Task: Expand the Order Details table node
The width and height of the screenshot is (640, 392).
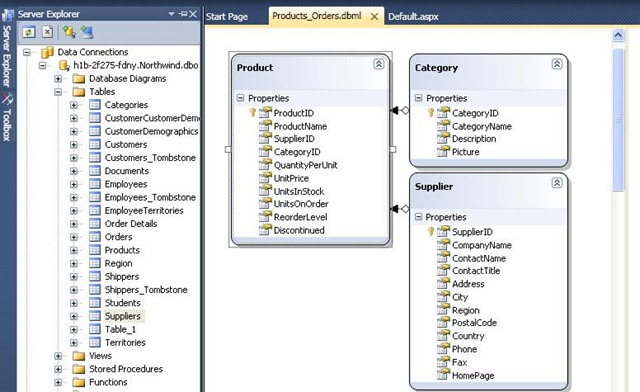Action: pyautogui.click(x=73, y=224)
